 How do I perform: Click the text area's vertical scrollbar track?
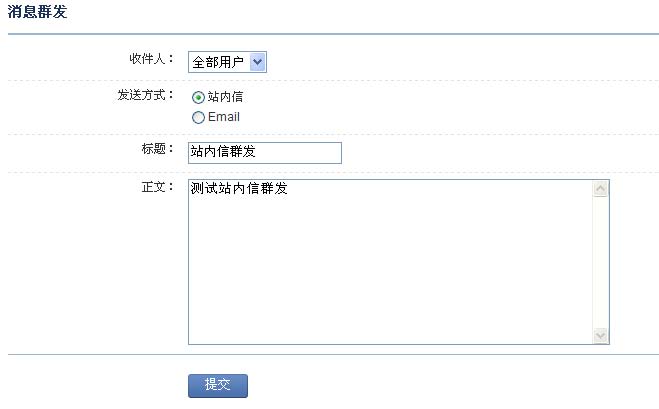click(601, 262)
